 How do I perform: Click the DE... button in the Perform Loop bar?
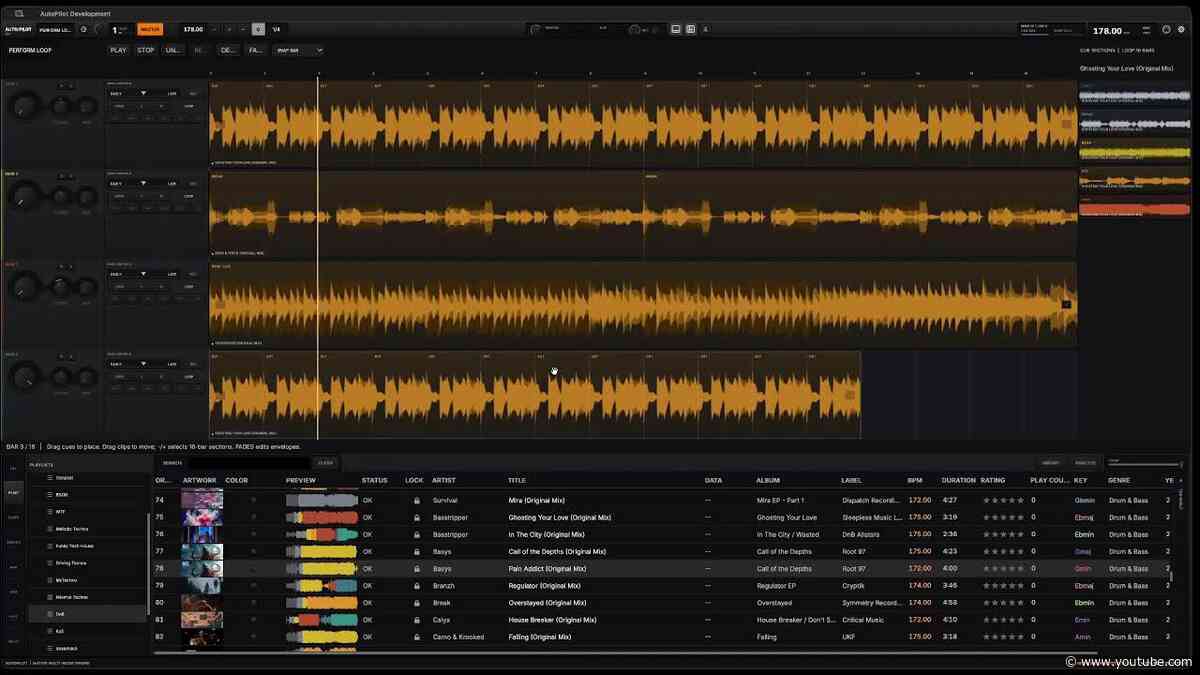228,50
